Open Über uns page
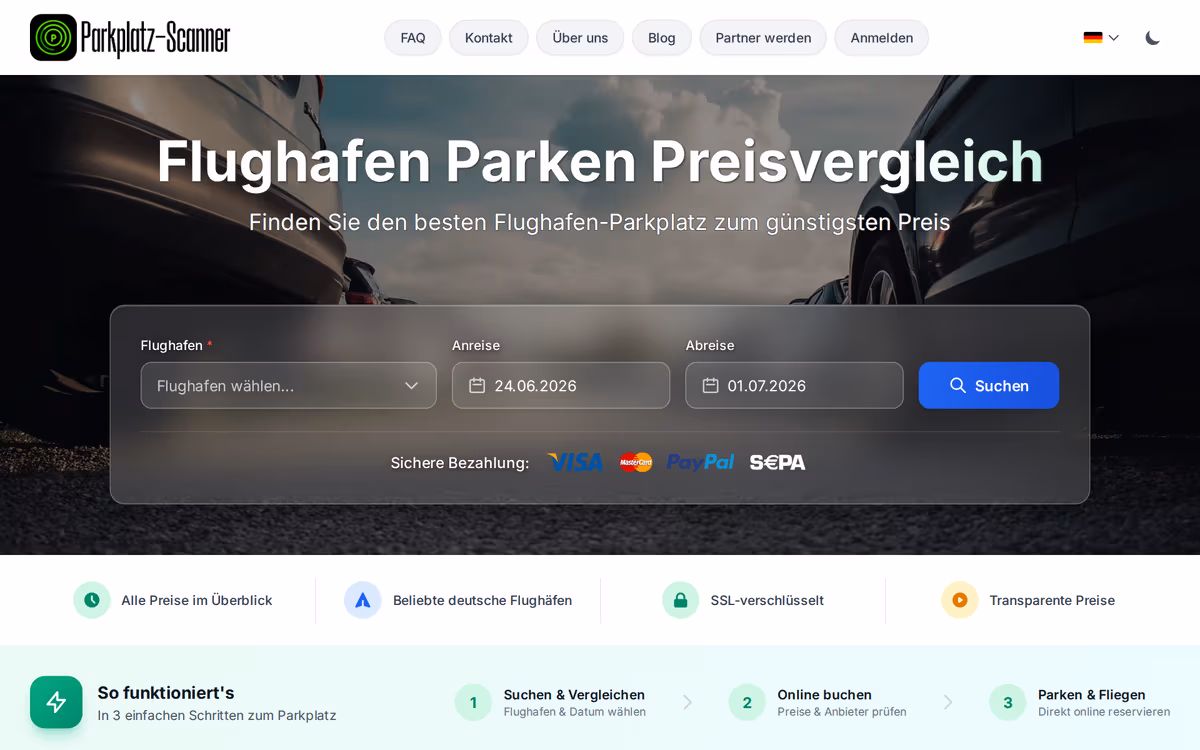This screenshot has height=750, width=1200. [580, 38]
